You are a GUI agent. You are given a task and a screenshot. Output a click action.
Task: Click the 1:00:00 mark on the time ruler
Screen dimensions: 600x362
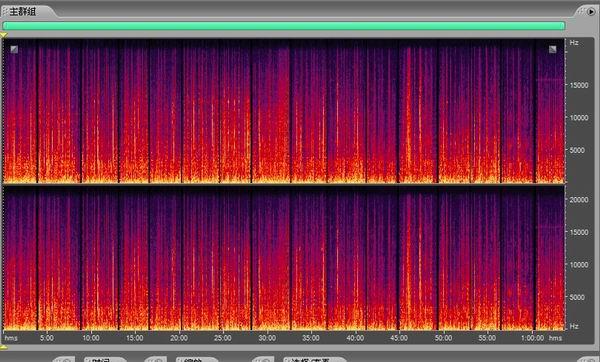point(532,338)
